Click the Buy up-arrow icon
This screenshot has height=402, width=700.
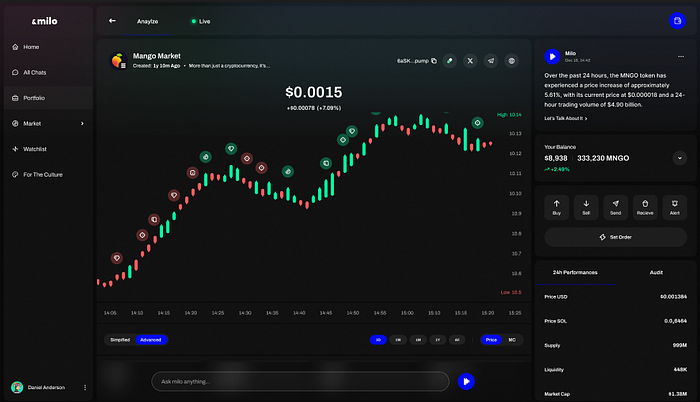(x=557, y=205)
